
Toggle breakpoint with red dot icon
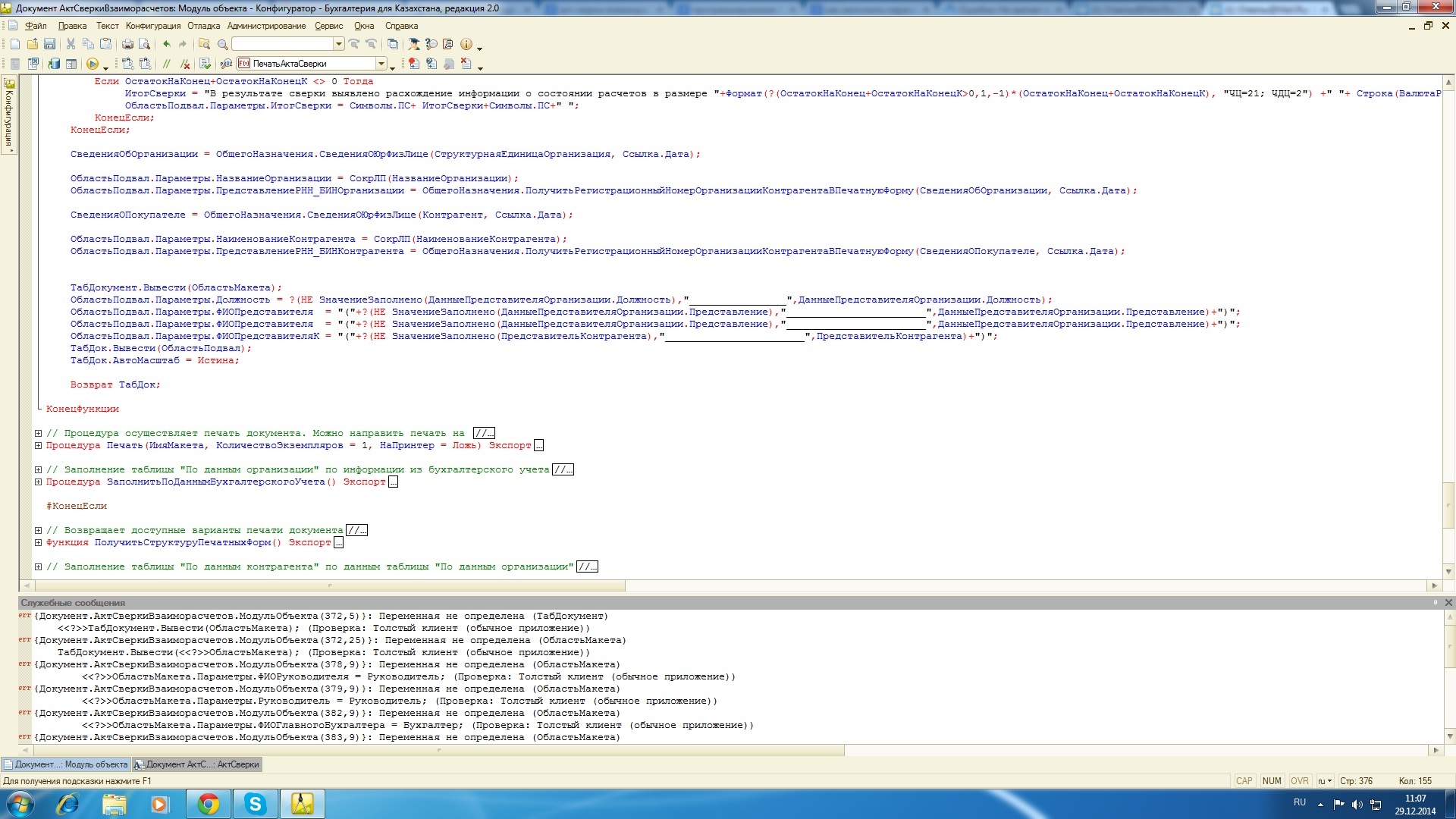[413, 64]
